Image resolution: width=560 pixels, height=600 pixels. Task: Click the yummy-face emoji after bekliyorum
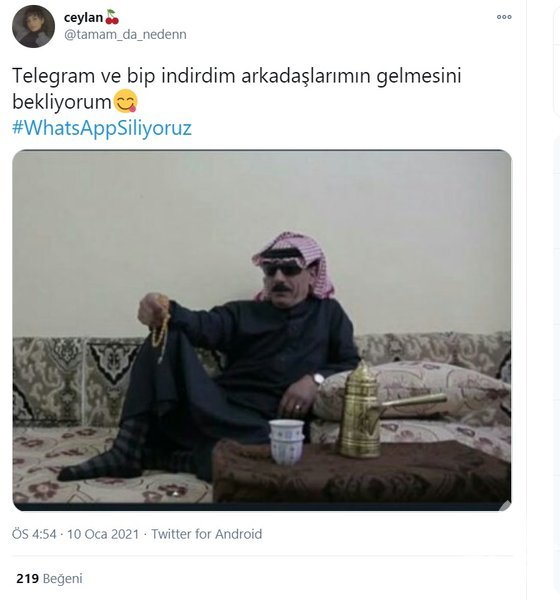[x=126, y=101]
